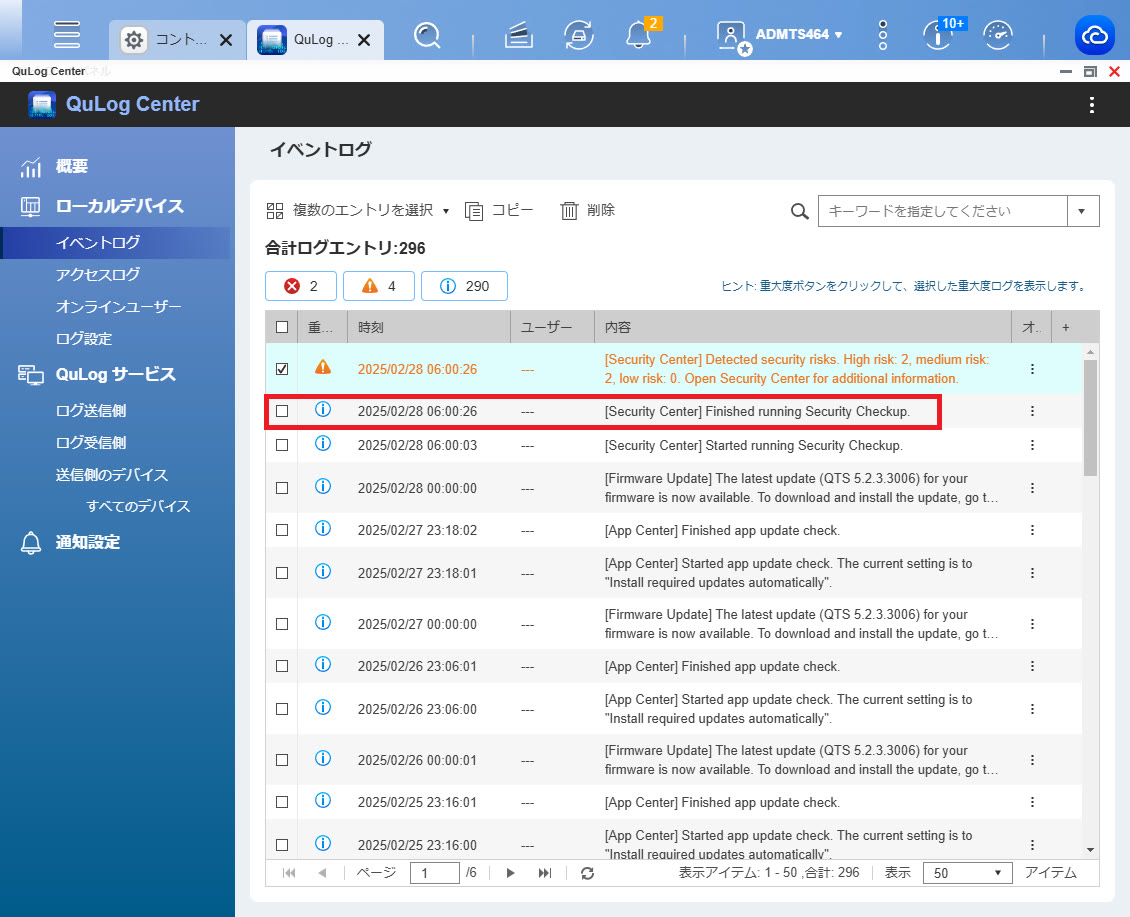This screenshot has height=917, width=1130.
Task: Open すべてのデバイス in the sidebar
Action: [x=138, y=506]
